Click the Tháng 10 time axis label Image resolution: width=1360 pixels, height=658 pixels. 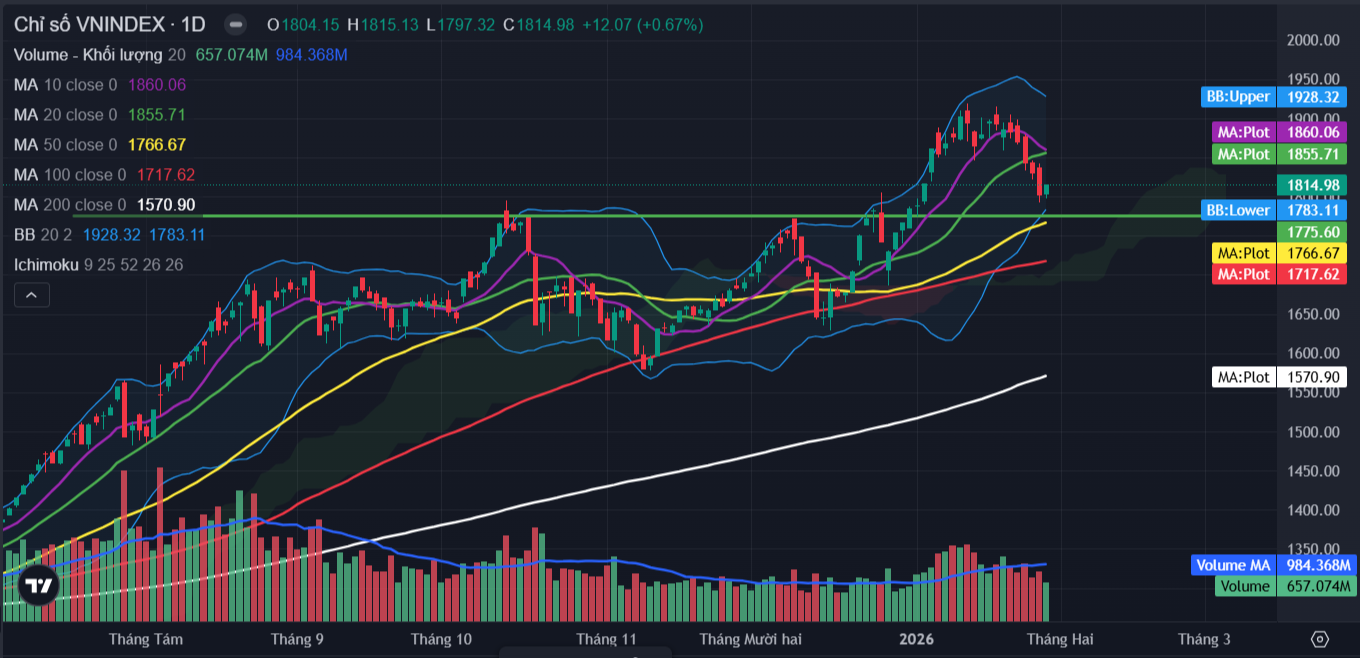point(441,639)
